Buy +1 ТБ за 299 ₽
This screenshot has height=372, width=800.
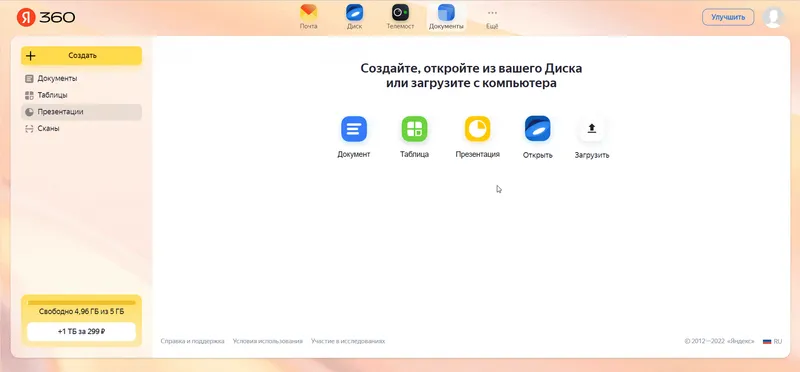[82, 332]
